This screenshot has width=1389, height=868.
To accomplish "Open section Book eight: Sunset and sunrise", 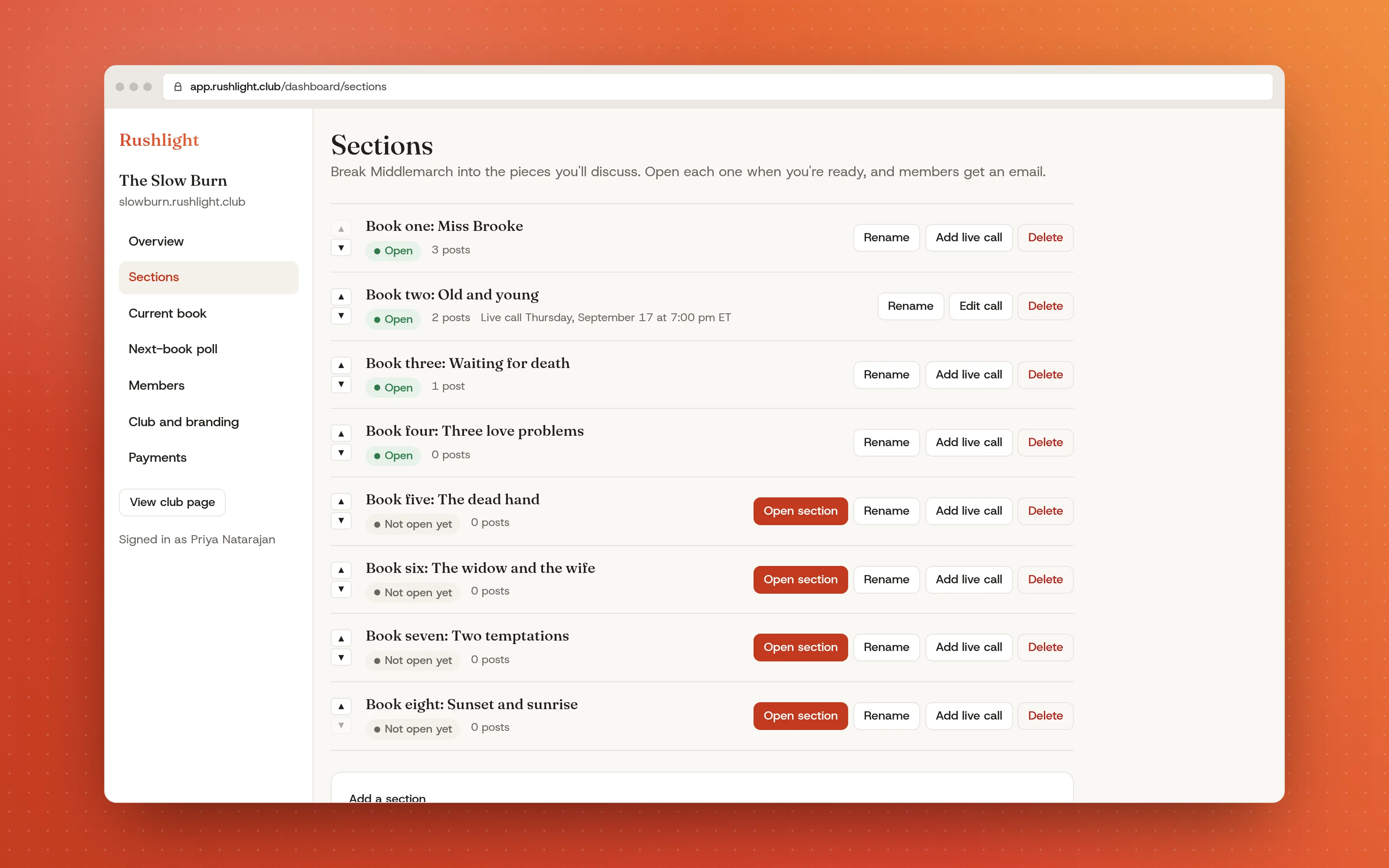I will tap(800, 716).
